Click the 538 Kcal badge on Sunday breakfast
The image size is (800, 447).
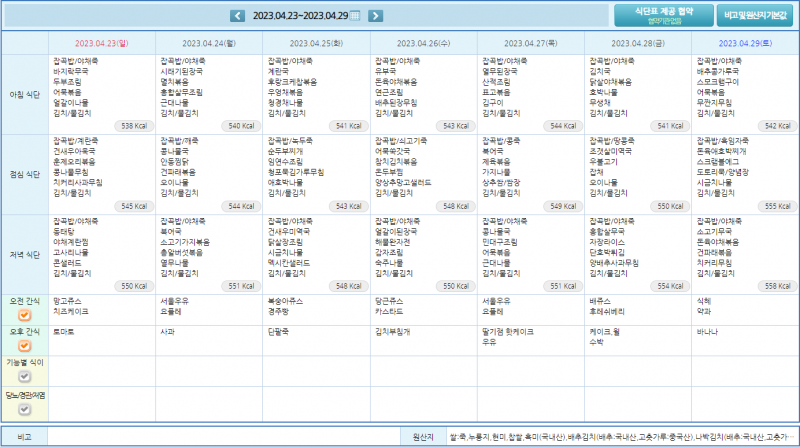pyautogui.click(x=134, y=126)
